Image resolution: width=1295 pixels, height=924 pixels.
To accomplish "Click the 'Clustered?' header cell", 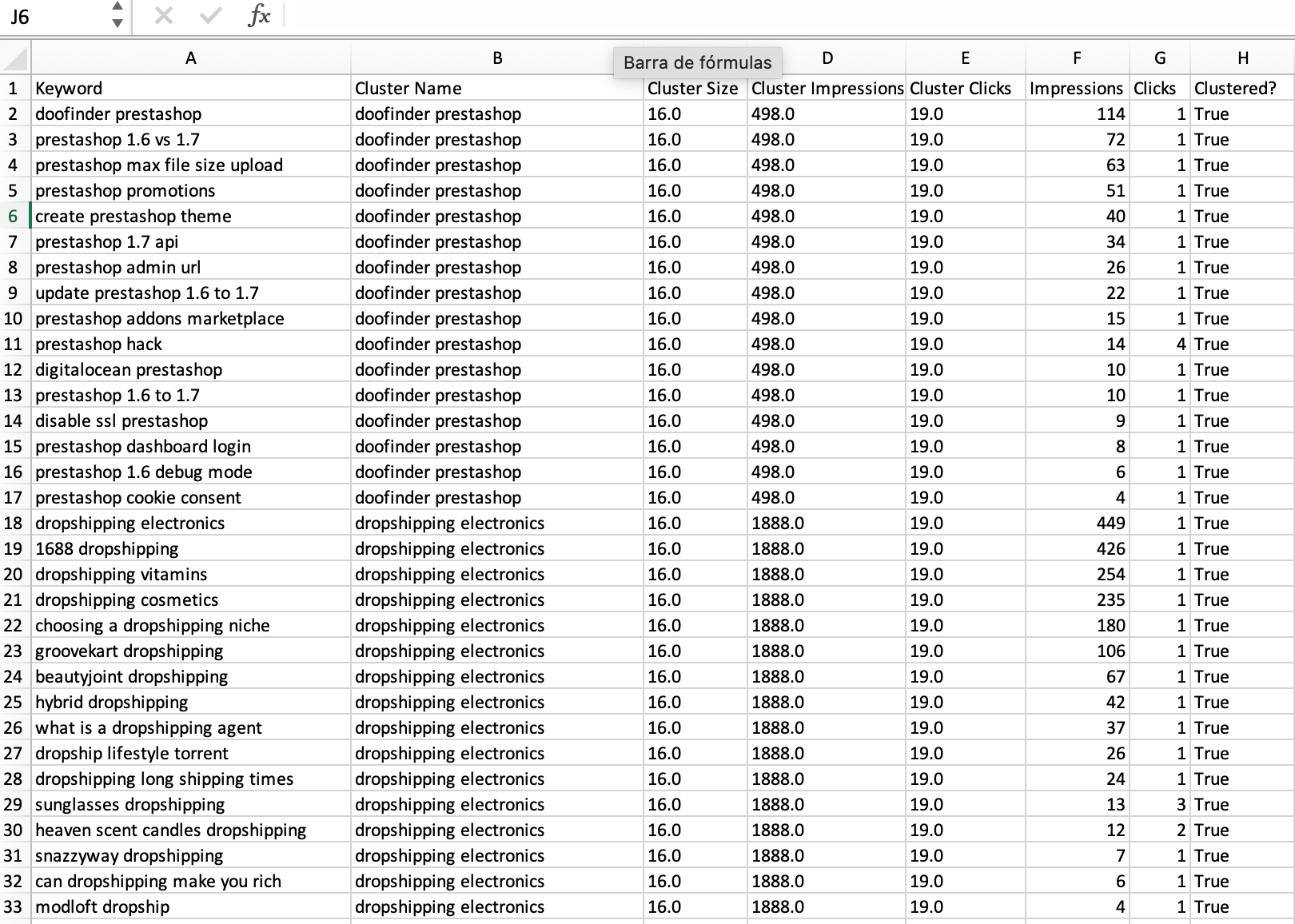I will (1242, 88).
